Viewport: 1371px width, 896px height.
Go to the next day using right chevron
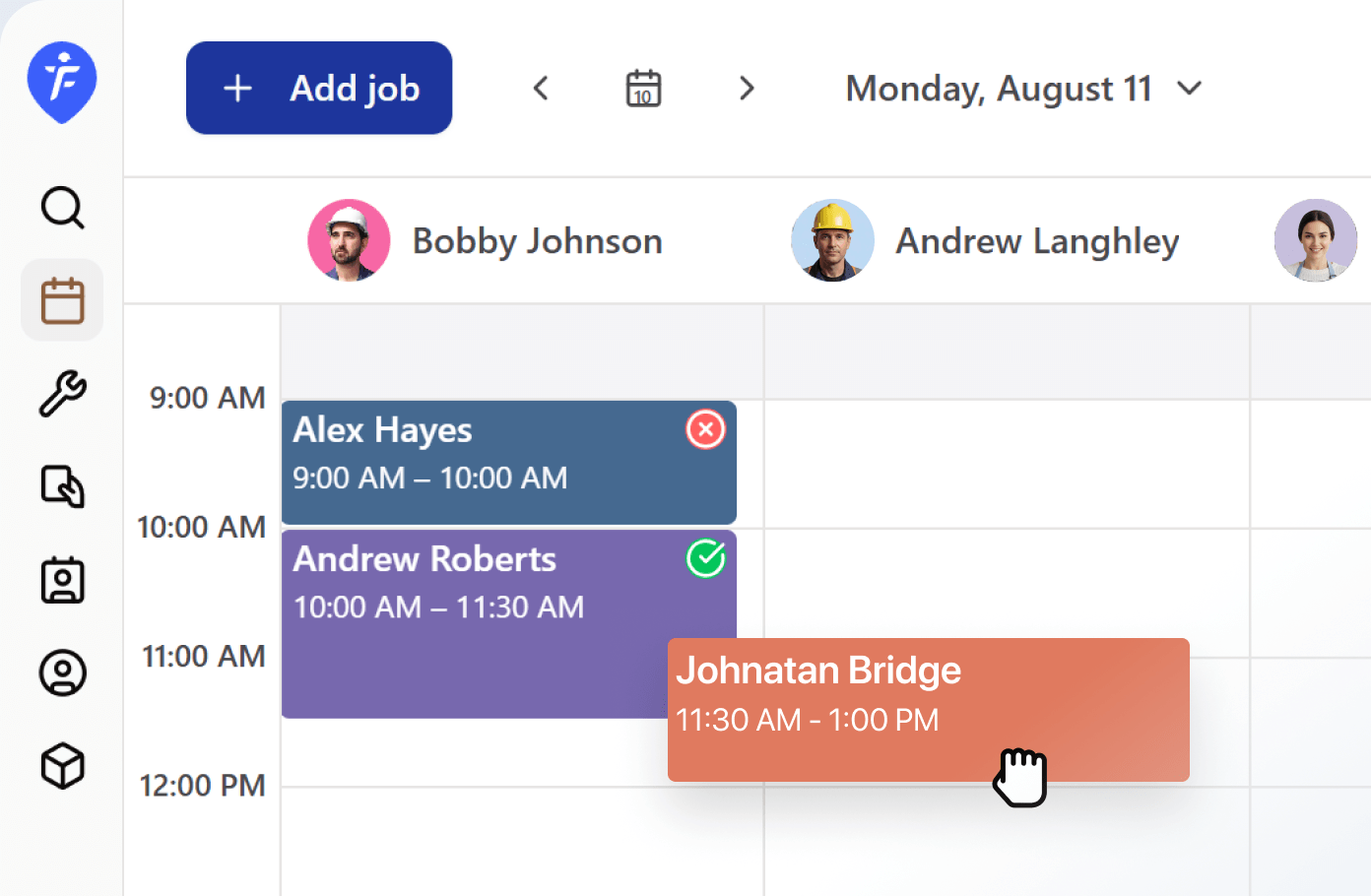(747, 88)
